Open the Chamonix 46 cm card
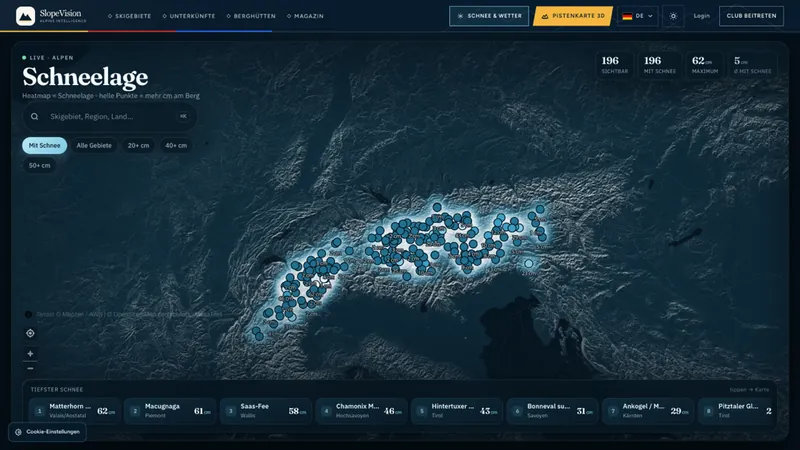This screenshot has width=800, height=450. point(361,411)
